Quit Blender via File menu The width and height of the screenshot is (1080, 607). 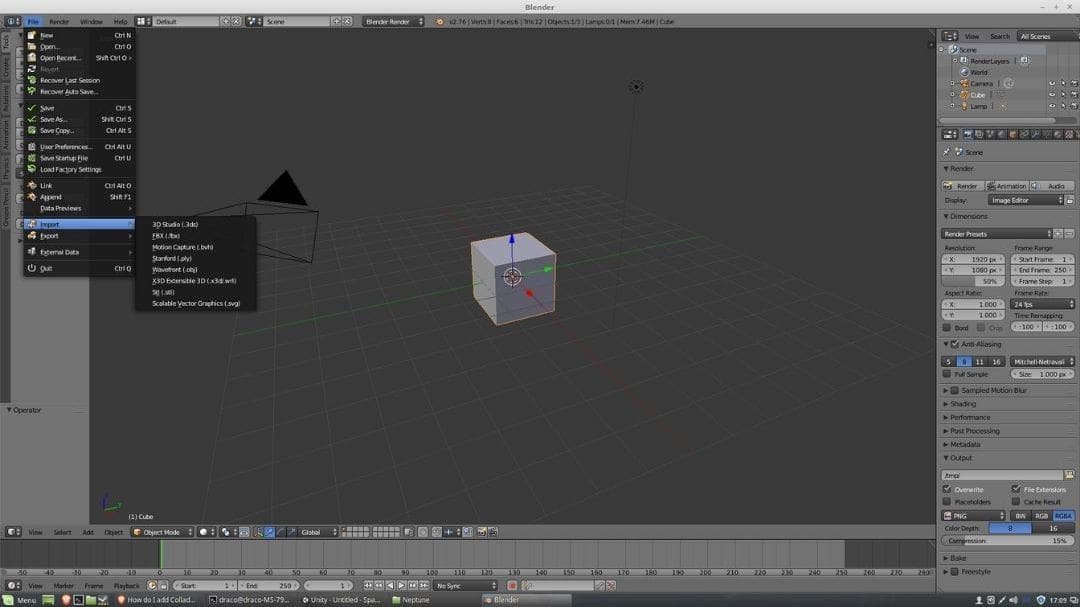pos(79,268)
